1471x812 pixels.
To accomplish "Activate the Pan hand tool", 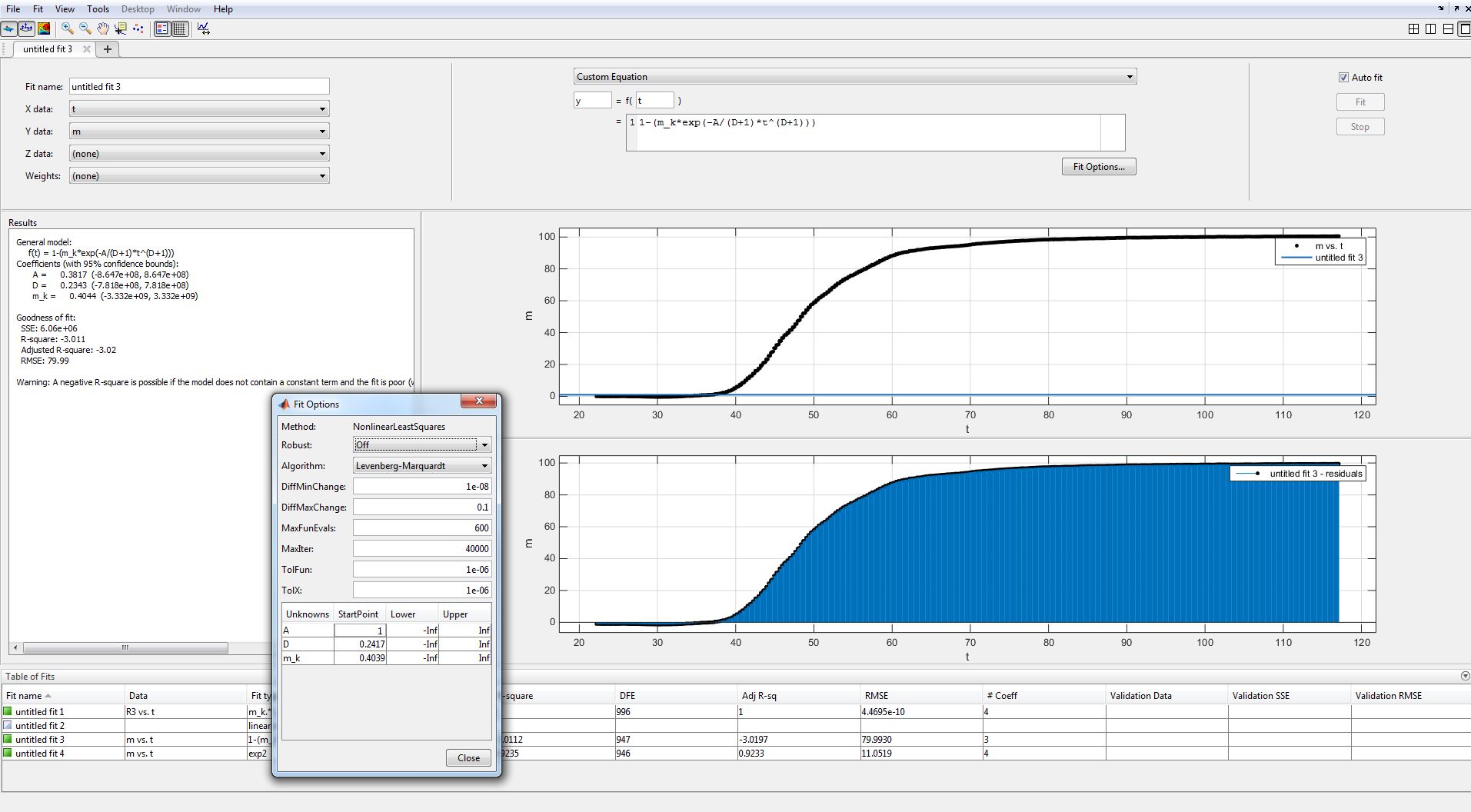I will point(103,28).
